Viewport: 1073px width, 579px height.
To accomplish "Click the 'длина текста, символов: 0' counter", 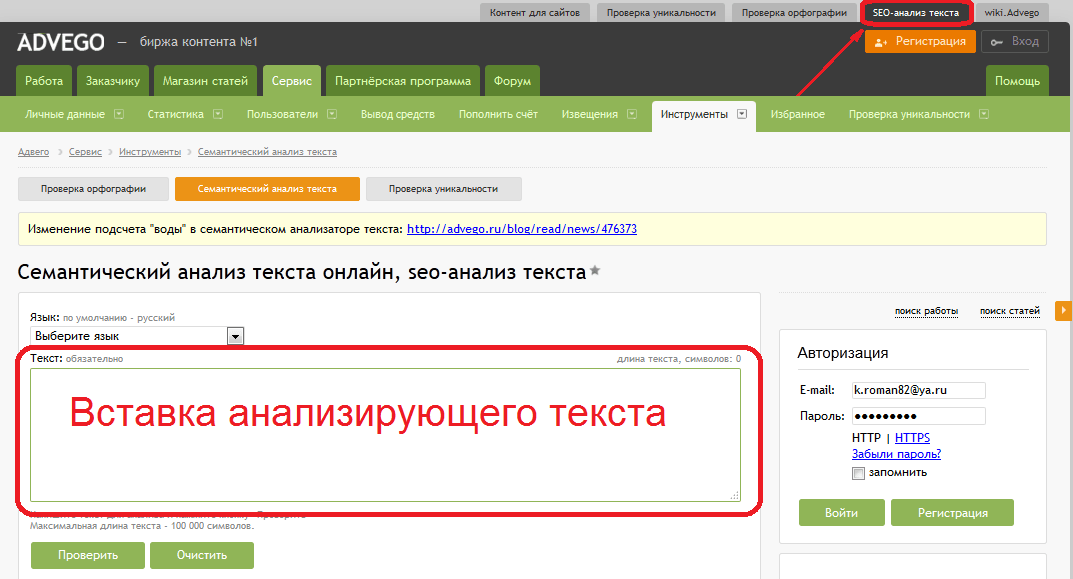I will click(x=679, y=359).
